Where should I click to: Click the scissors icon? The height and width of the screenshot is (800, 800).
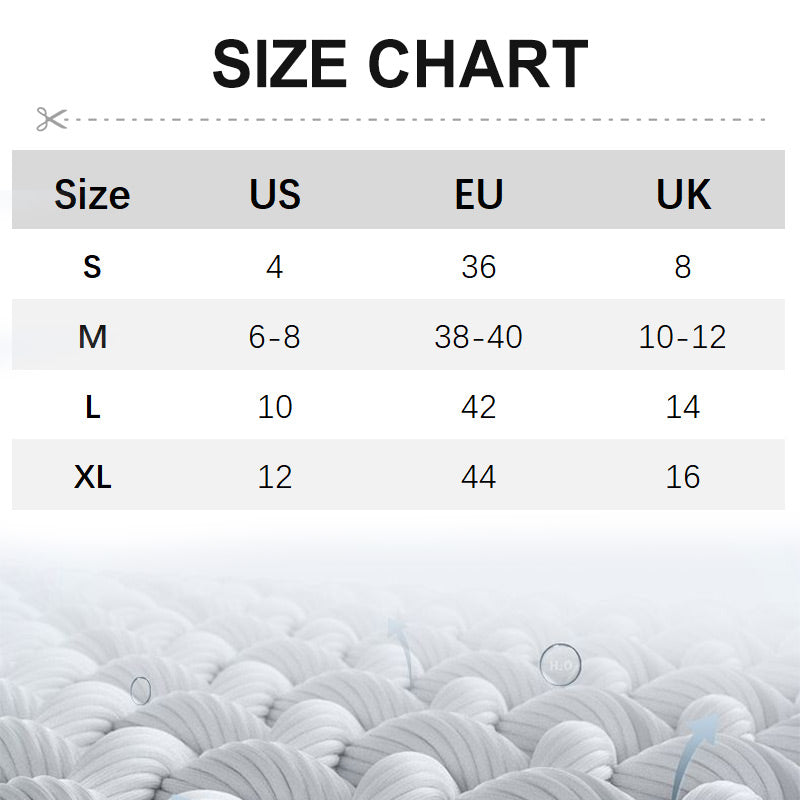(x=50, y=119)
